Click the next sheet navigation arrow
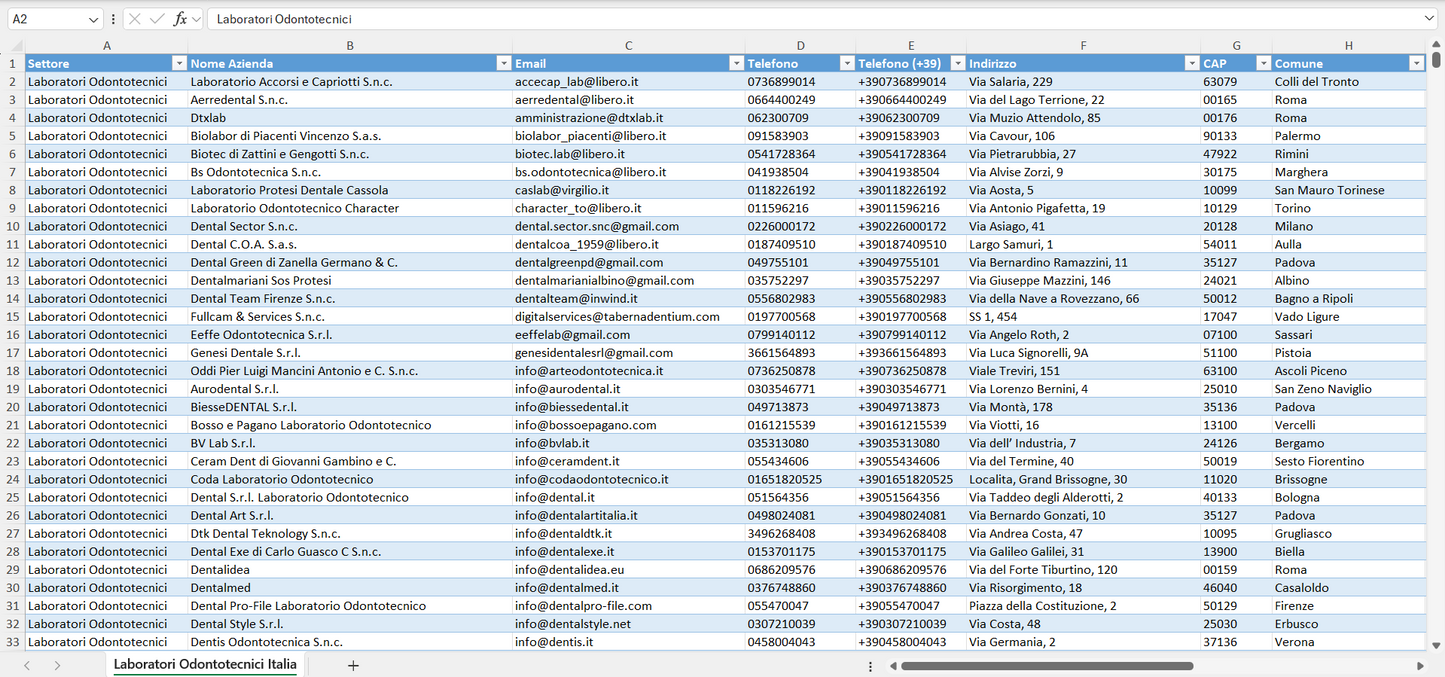The height and width of the screenshot is (677, 1445). (57, 665)
